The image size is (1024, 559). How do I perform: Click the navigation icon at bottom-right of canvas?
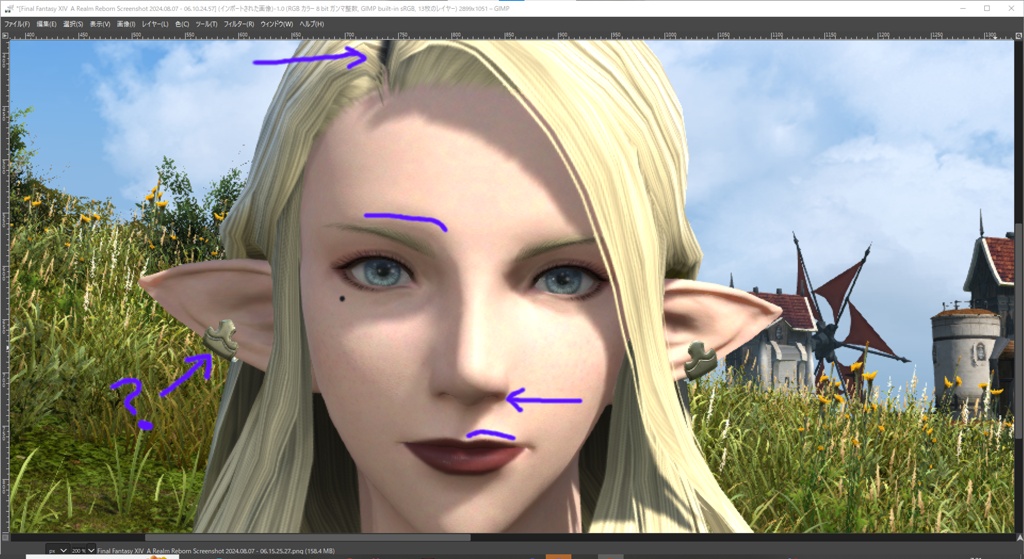point(1018,537)
